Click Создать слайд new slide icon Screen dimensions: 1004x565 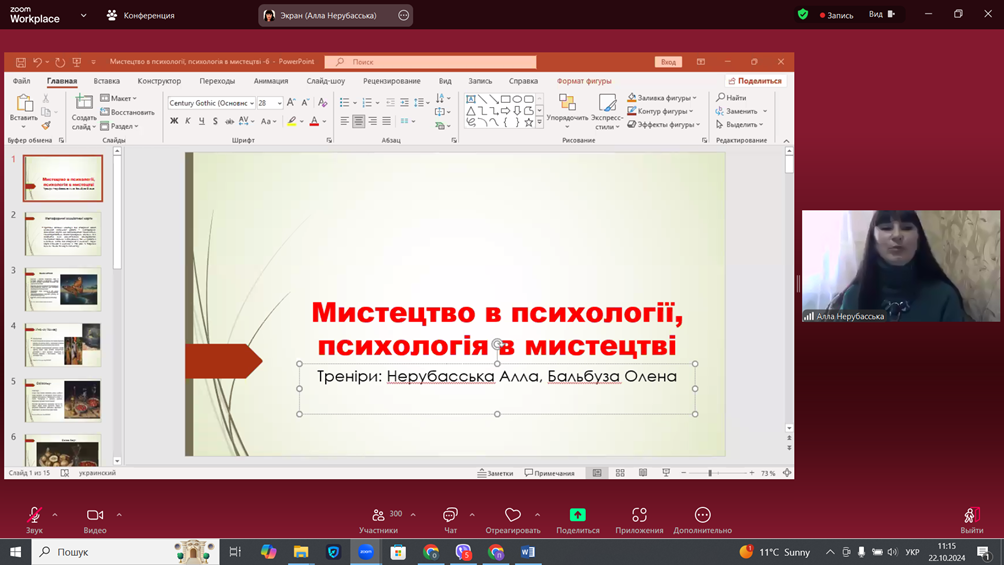[x=84, y=103]
